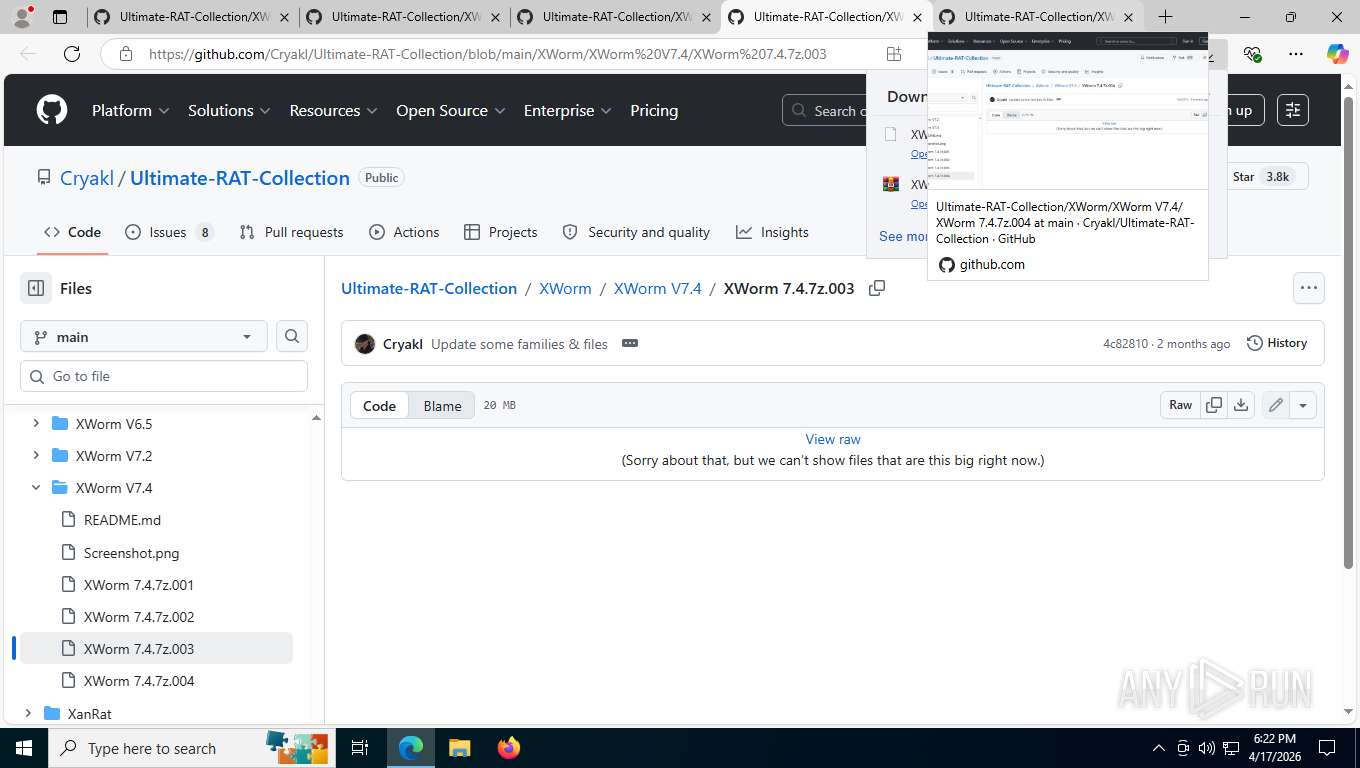Open the Issues tab
This screenshot has width=1360, height=768.
[x=168, y=232]
